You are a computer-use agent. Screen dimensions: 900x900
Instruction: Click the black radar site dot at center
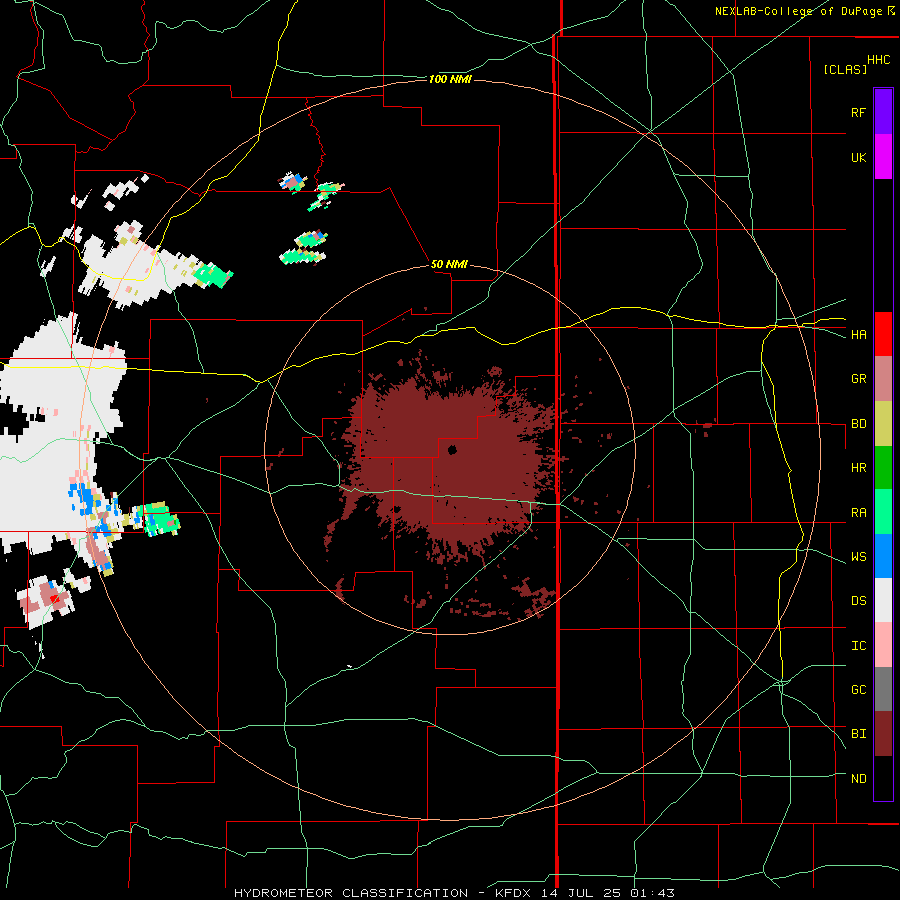click(x=452, y=449)
